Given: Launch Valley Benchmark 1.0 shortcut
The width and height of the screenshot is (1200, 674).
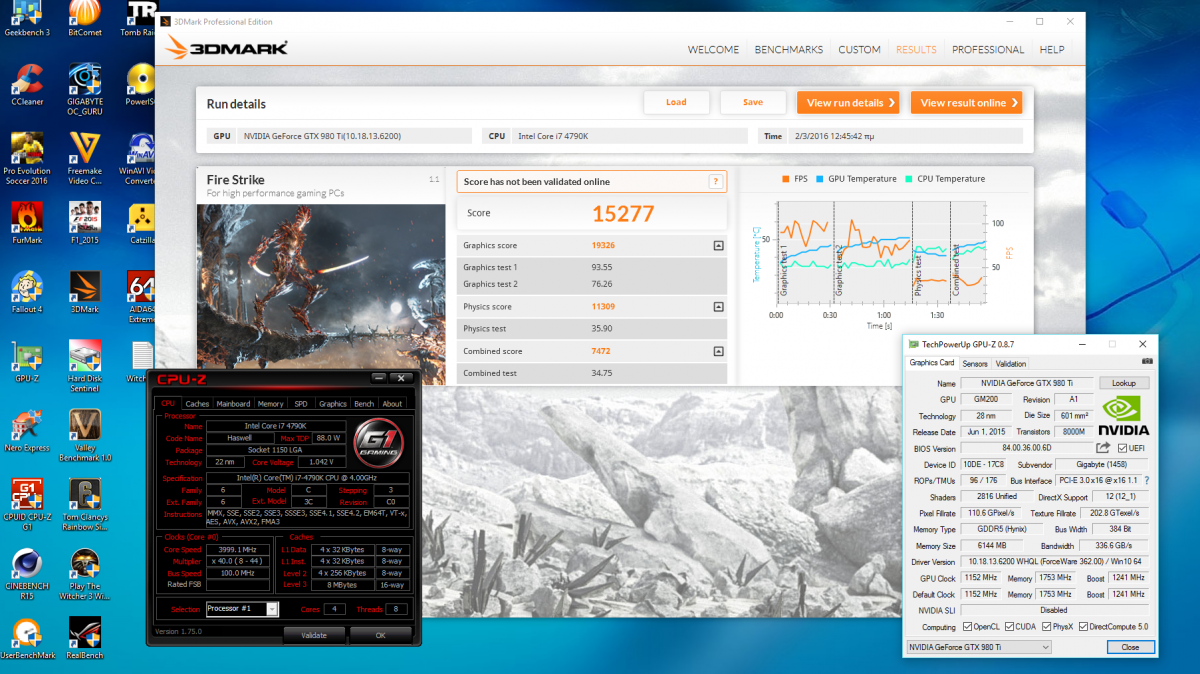Looking at the screenshot, I should click(85, 437).
